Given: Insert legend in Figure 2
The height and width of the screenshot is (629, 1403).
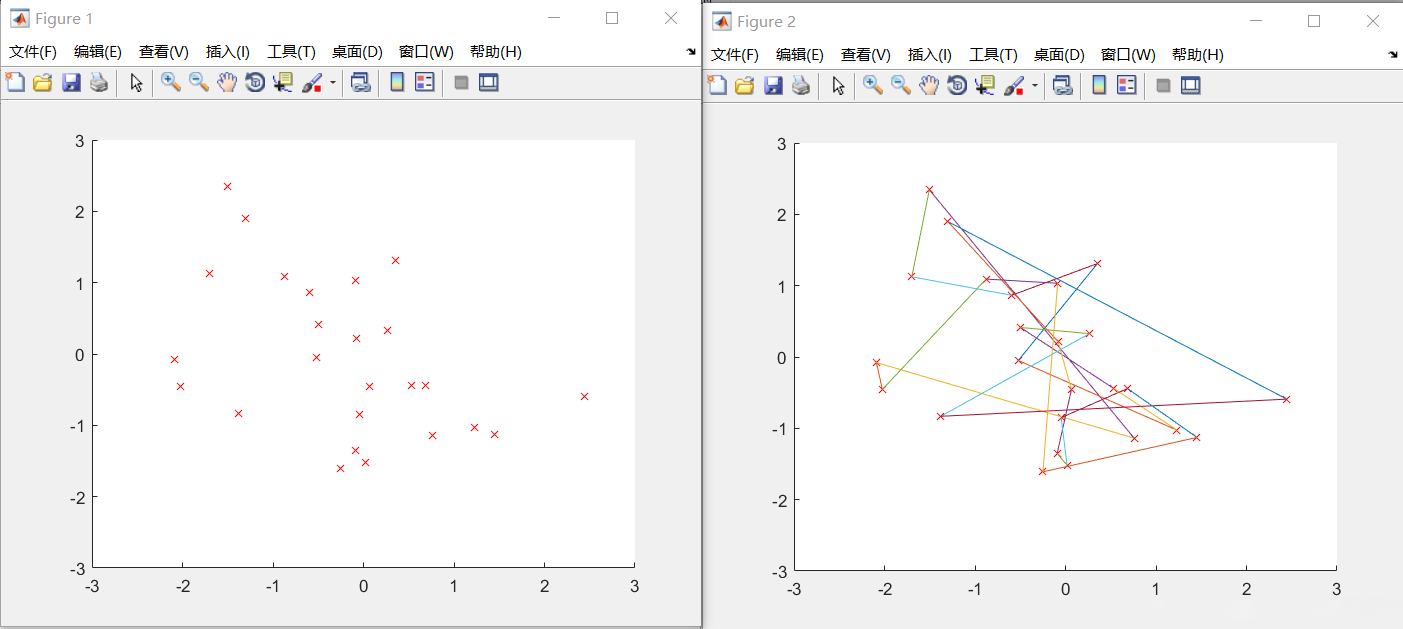Looking at the screenshot, I should click(x=1127, y=86).
